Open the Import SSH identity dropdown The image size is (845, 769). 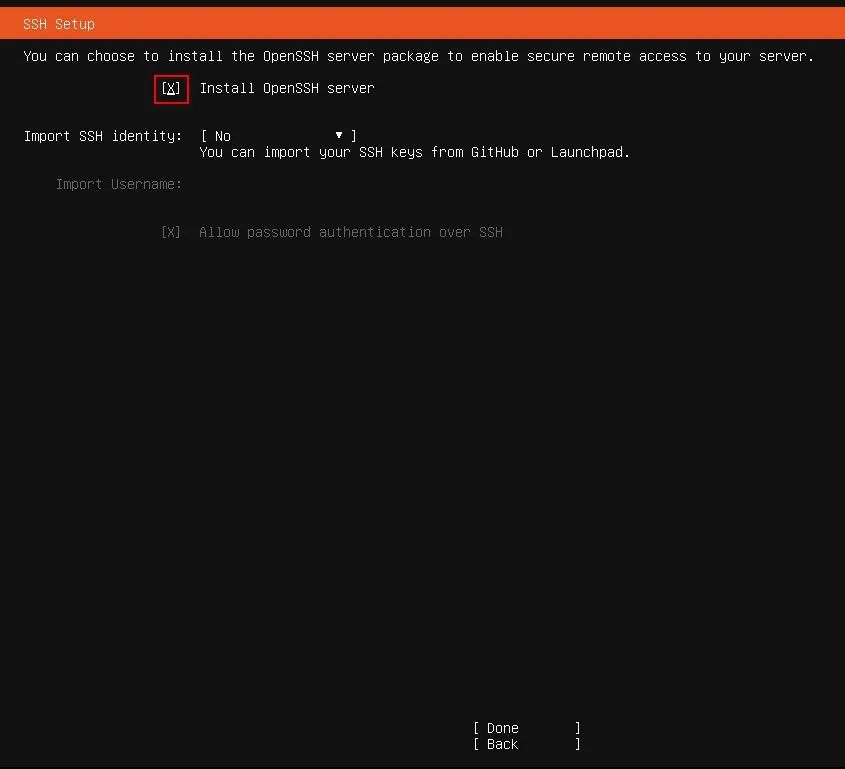coord(278,136)
